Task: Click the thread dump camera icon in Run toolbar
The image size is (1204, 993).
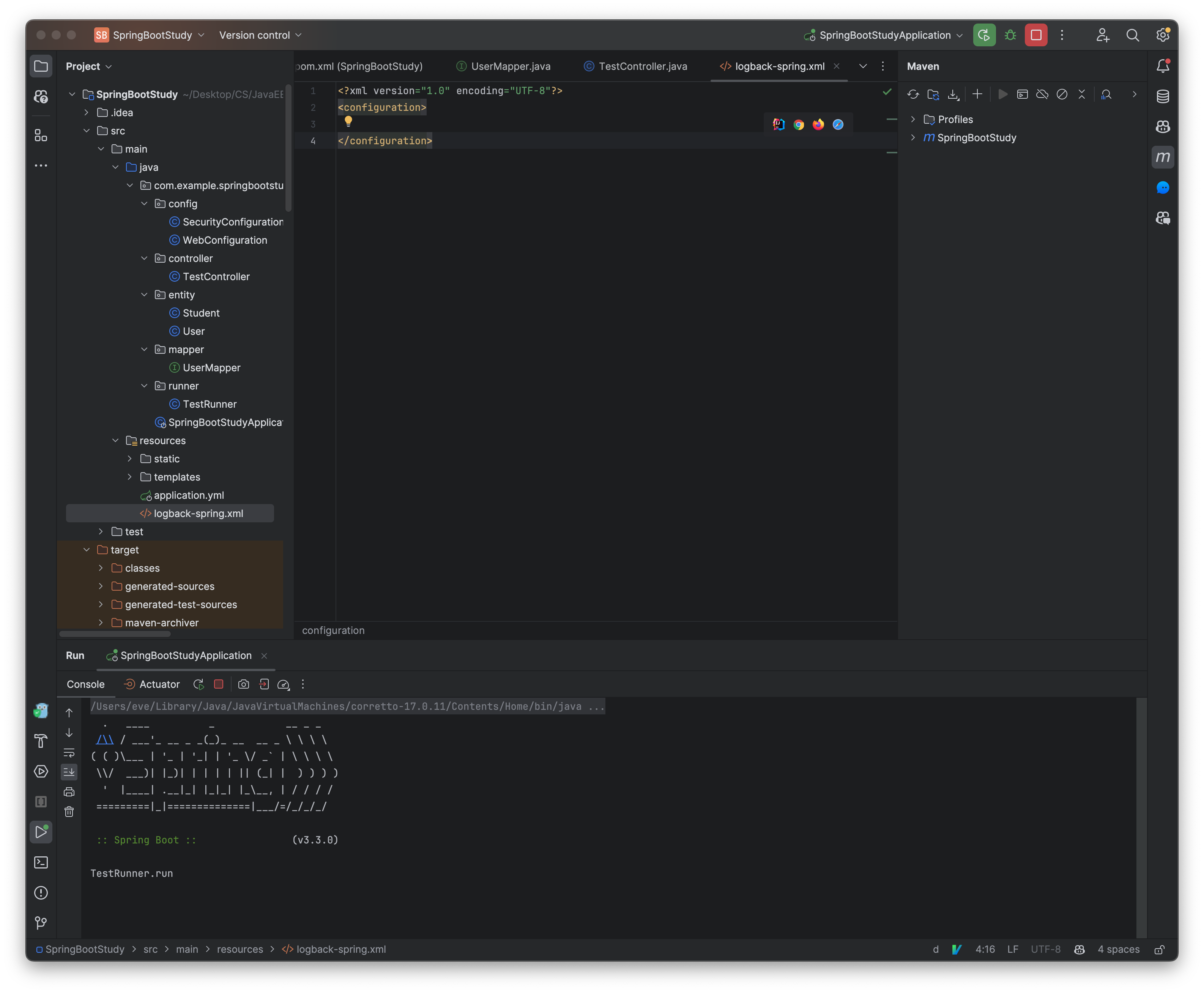Action: click(x=243, y=684)
